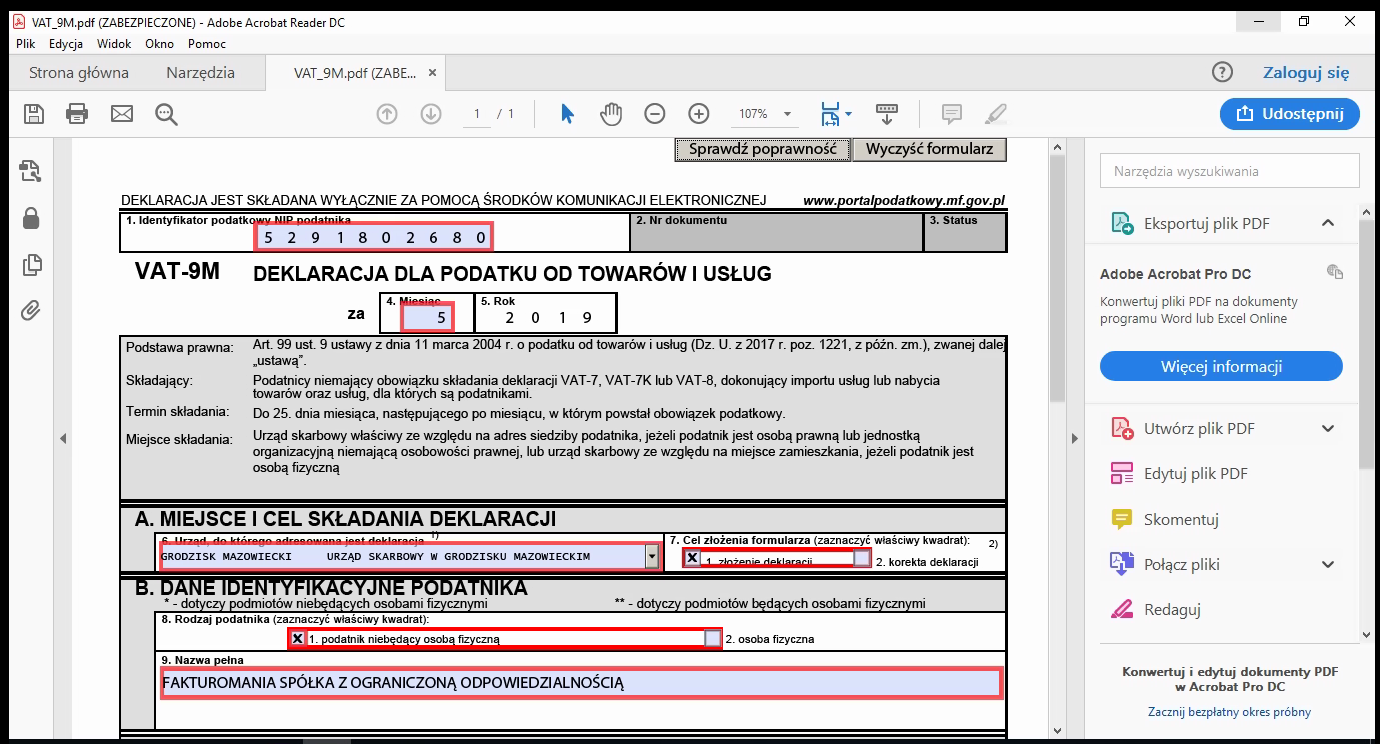Collapse the Eksportuj plik PDF section
Screen dimensions: 1380x744
[x=1328, y=223]
